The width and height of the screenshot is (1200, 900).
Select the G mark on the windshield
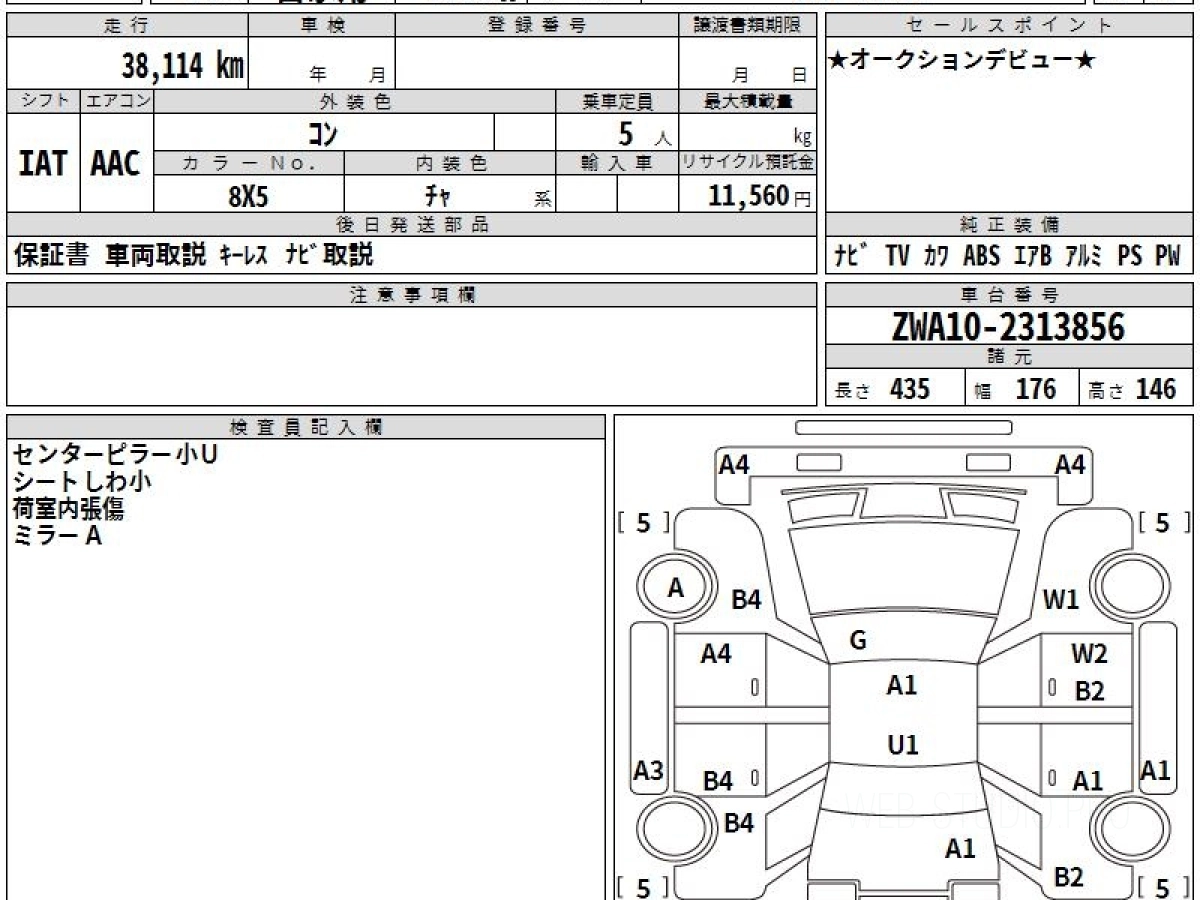857,641
